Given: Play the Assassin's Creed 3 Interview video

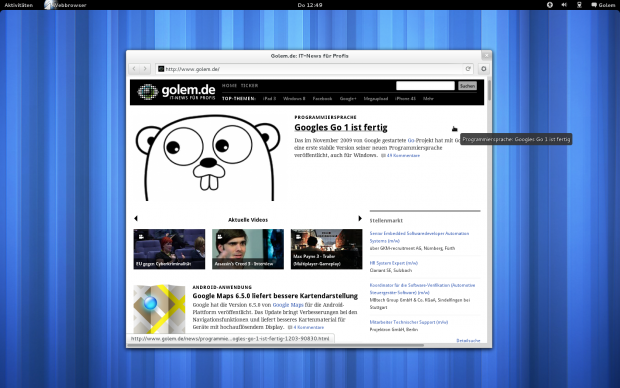Looking at the screenshot, I should [x=248, y=249].
